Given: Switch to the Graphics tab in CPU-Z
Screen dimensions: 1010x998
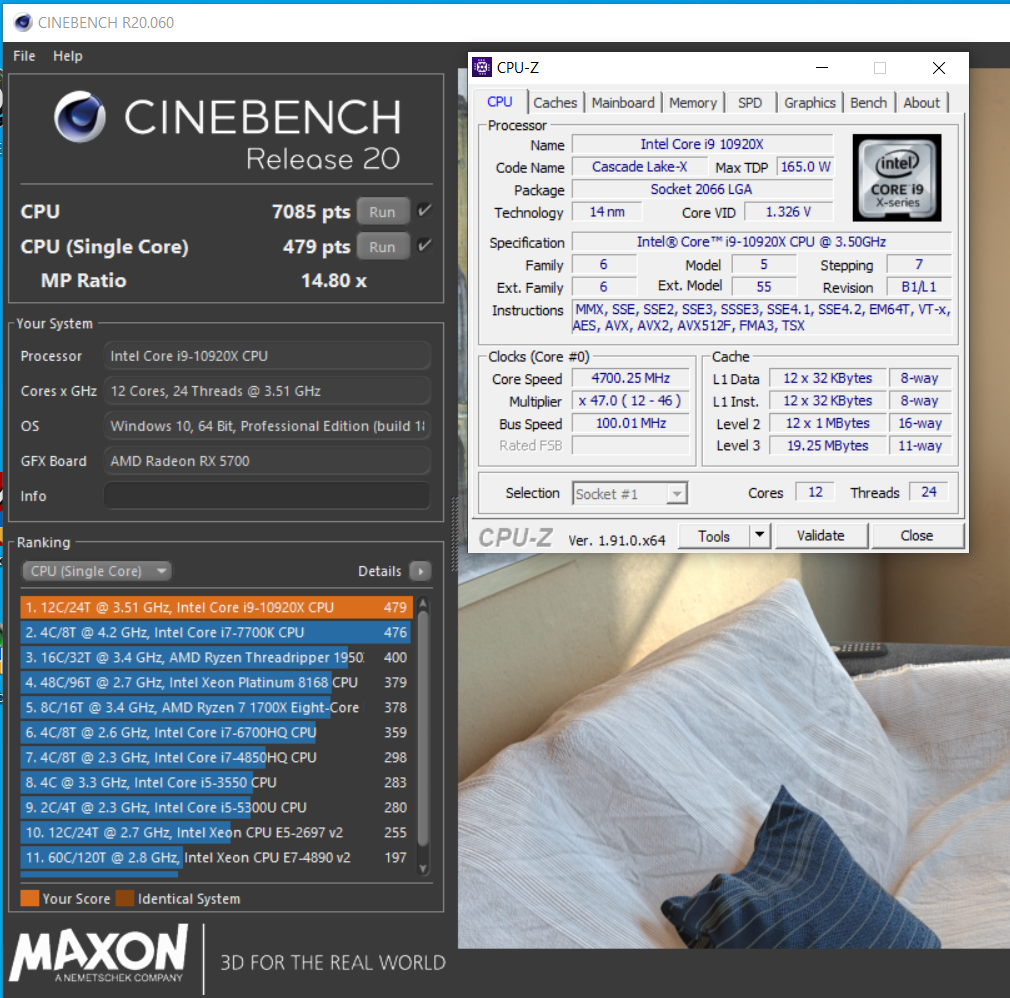Looking at the screenshot, I should (809, 102).
